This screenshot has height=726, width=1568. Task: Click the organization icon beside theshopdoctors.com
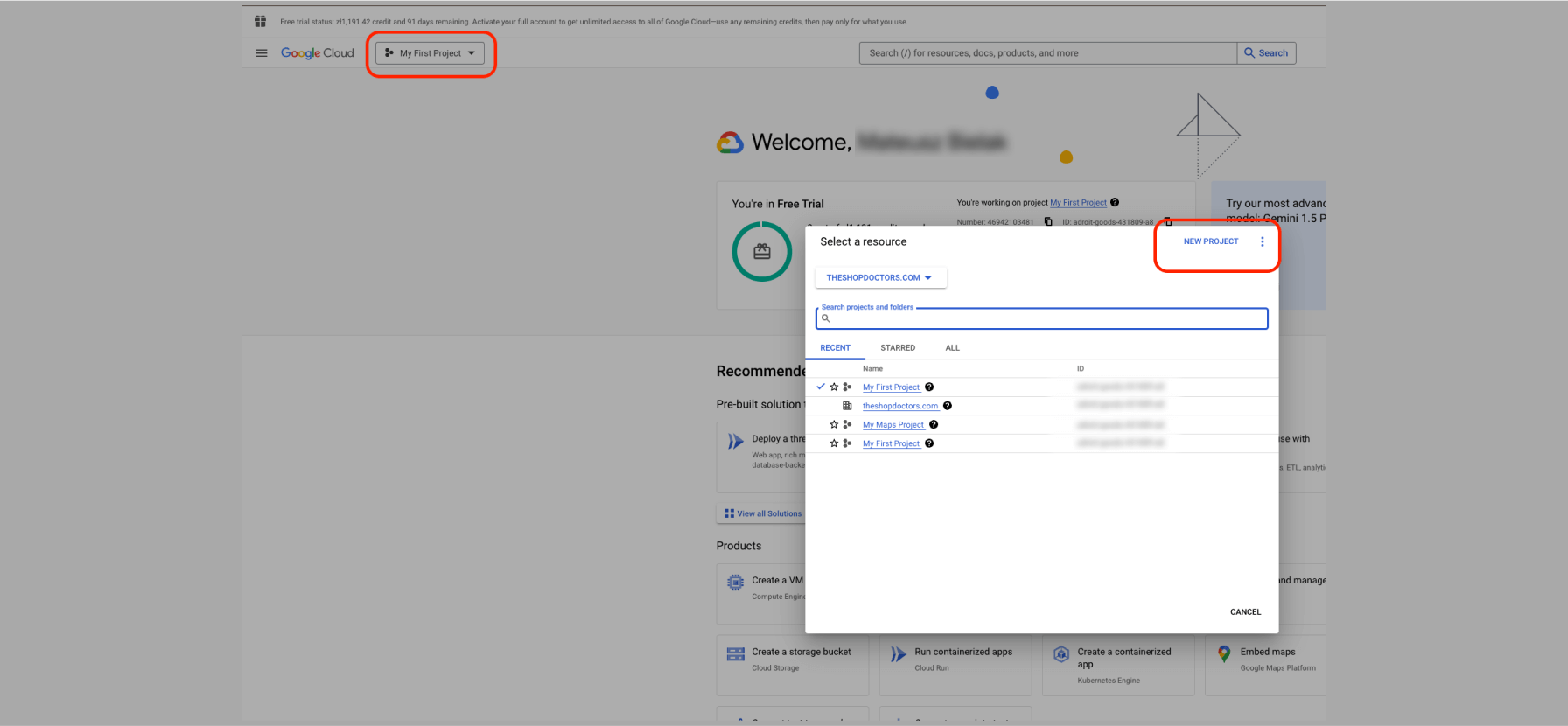[847, 406]
